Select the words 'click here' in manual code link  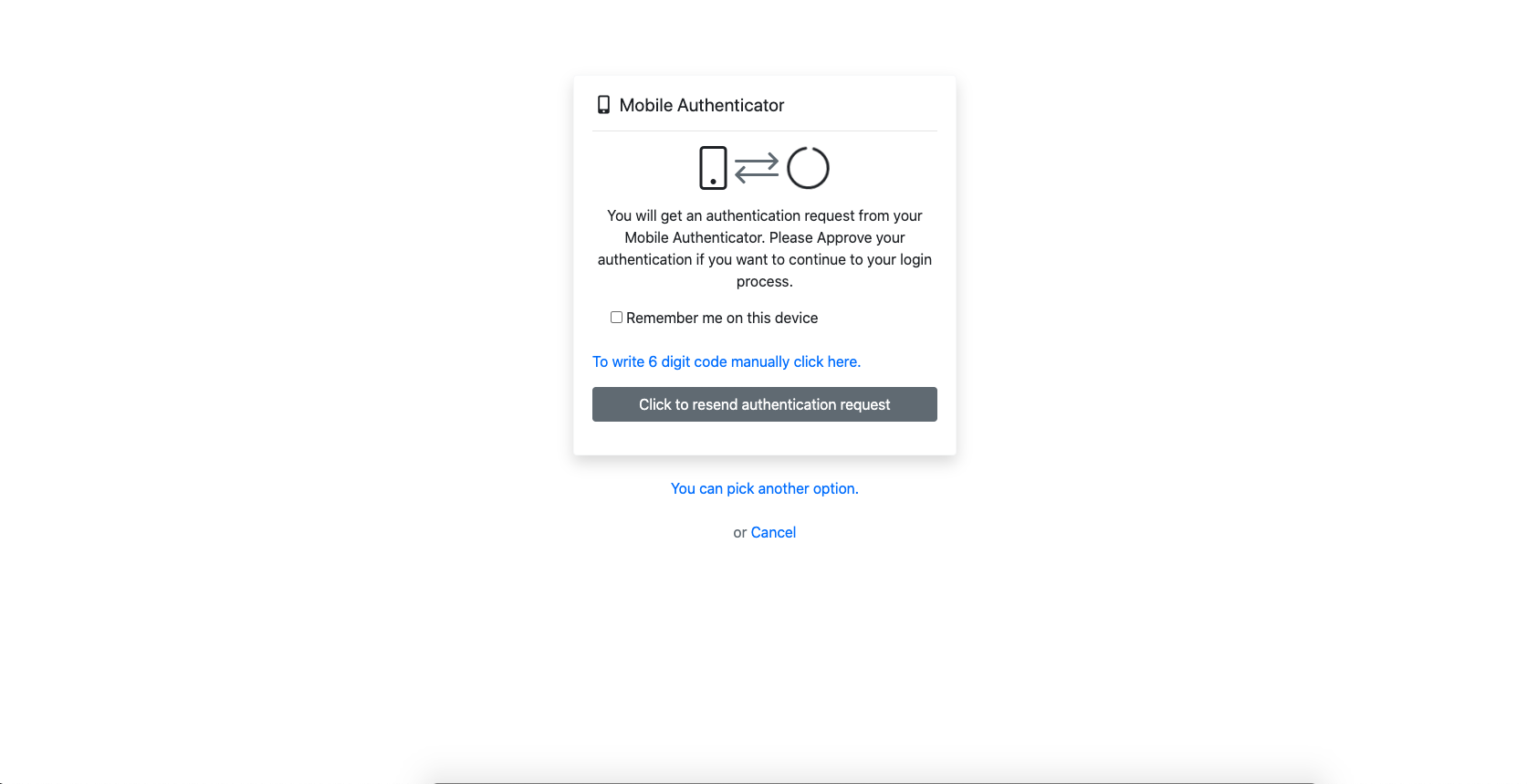point(827,361)
